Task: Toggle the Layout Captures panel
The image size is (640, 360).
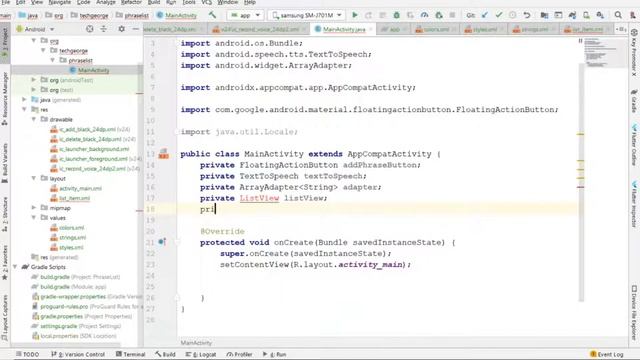Action: point(5,317)
